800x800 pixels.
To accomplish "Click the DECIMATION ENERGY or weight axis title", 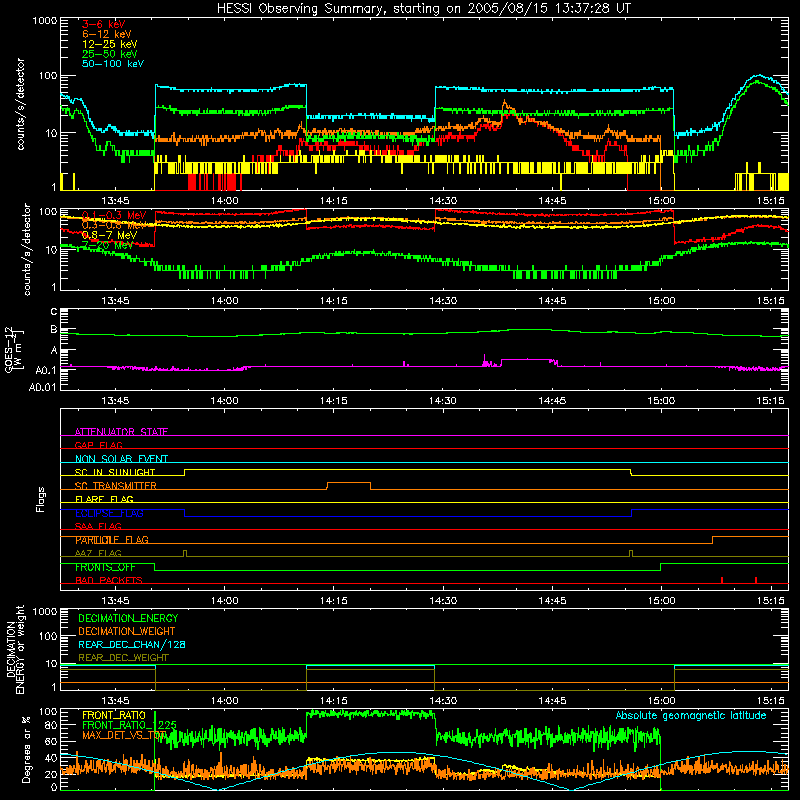I will point(15,649).
